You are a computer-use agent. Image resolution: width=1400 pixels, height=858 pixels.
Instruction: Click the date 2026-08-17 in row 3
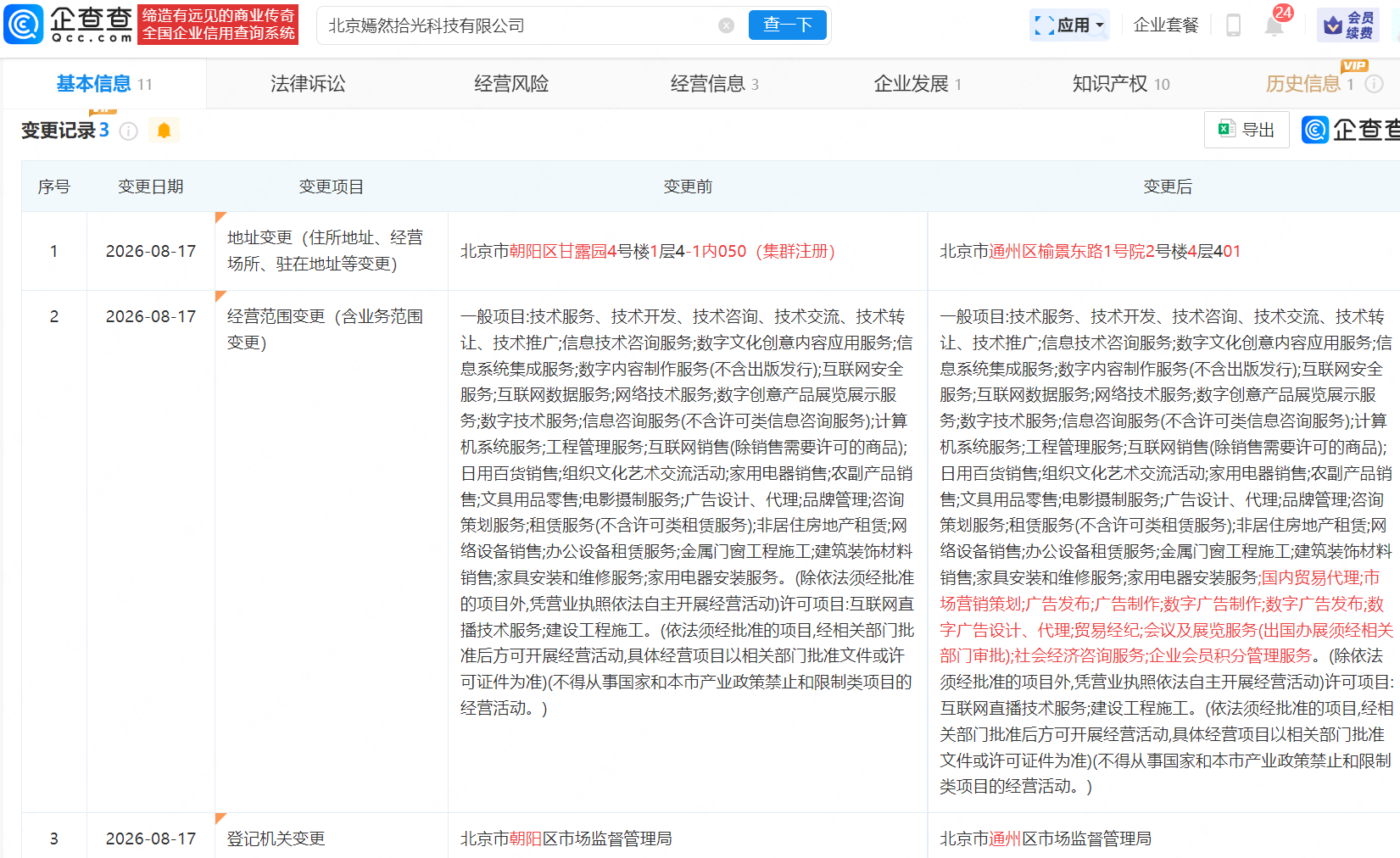pyautogui.click(x=151, y=838)
